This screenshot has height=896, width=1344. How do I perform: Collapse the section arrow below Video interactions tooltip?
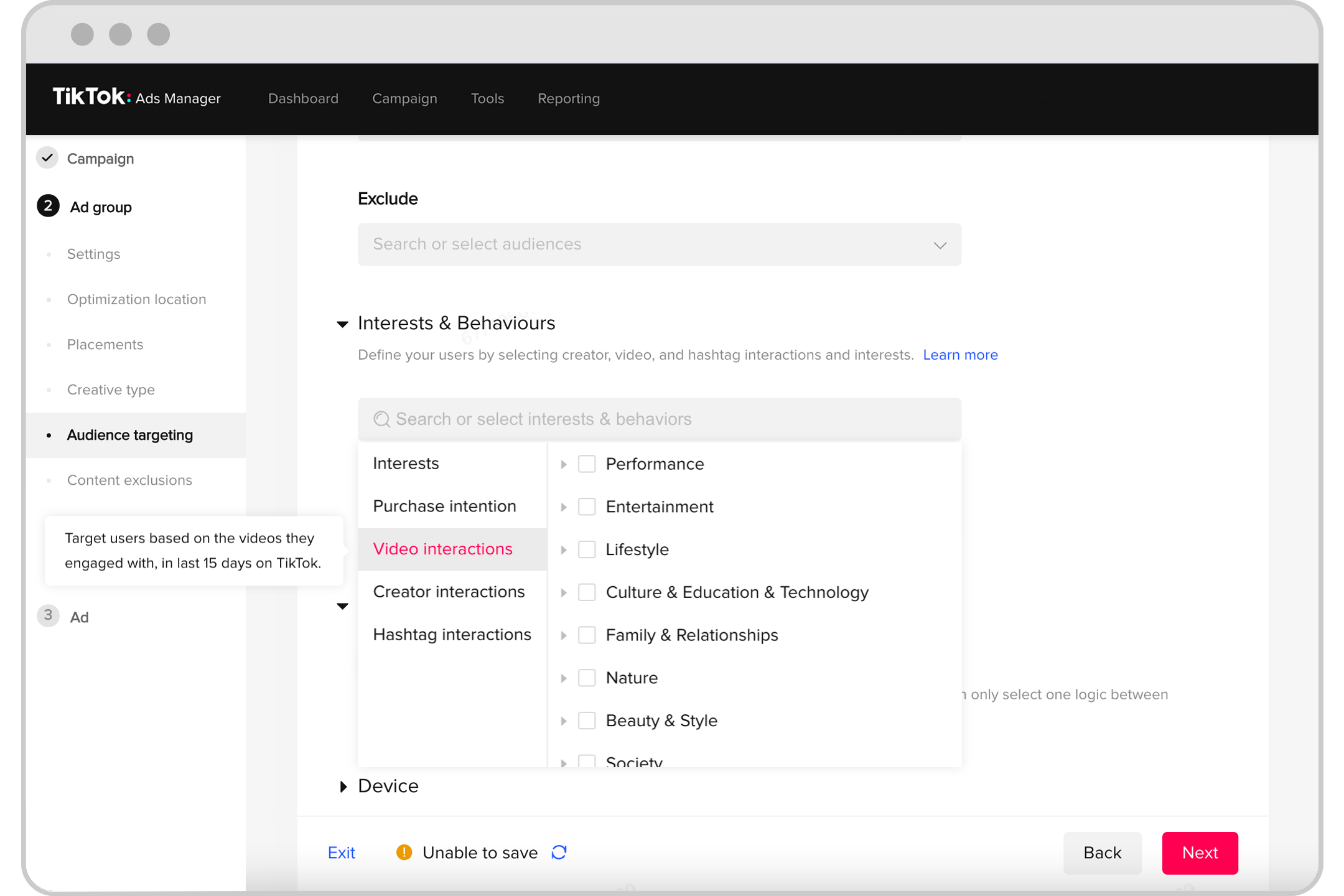(342, 606)
